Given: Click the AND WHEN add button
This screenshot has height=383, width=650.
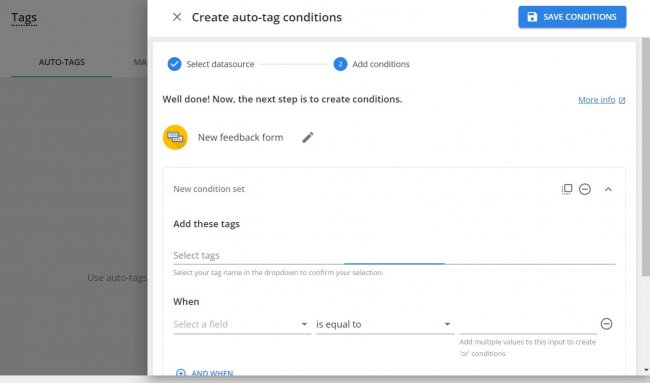Looking at the screenshot, I should (205, 373).
